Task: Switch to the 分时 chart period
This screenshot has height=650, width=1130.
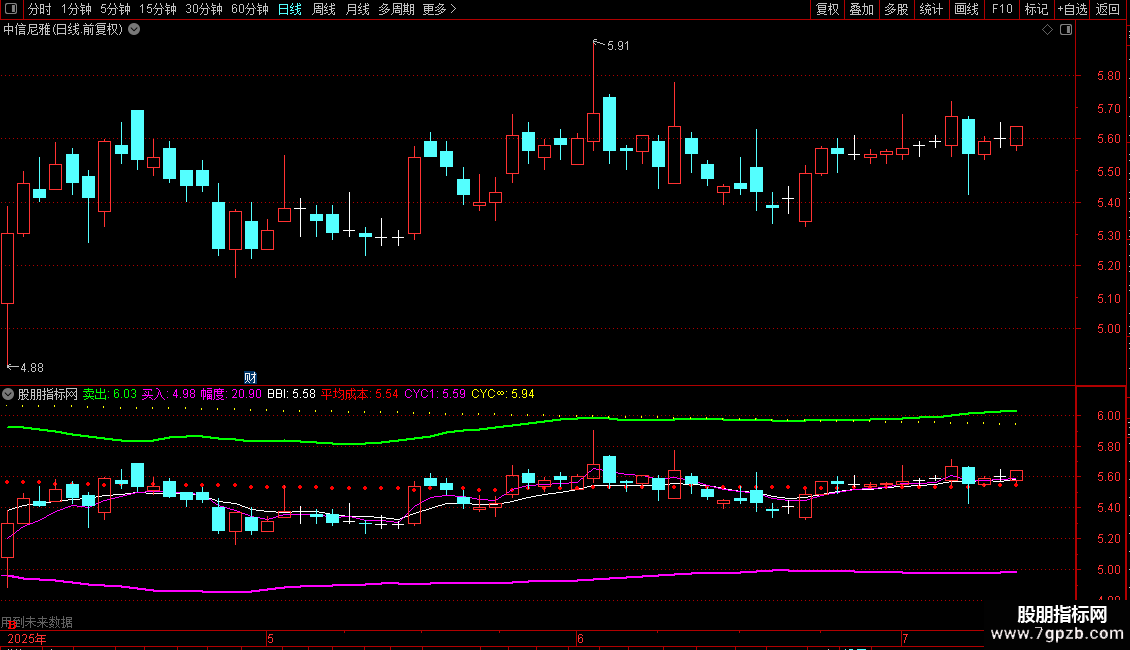Action: click(40, 9)
